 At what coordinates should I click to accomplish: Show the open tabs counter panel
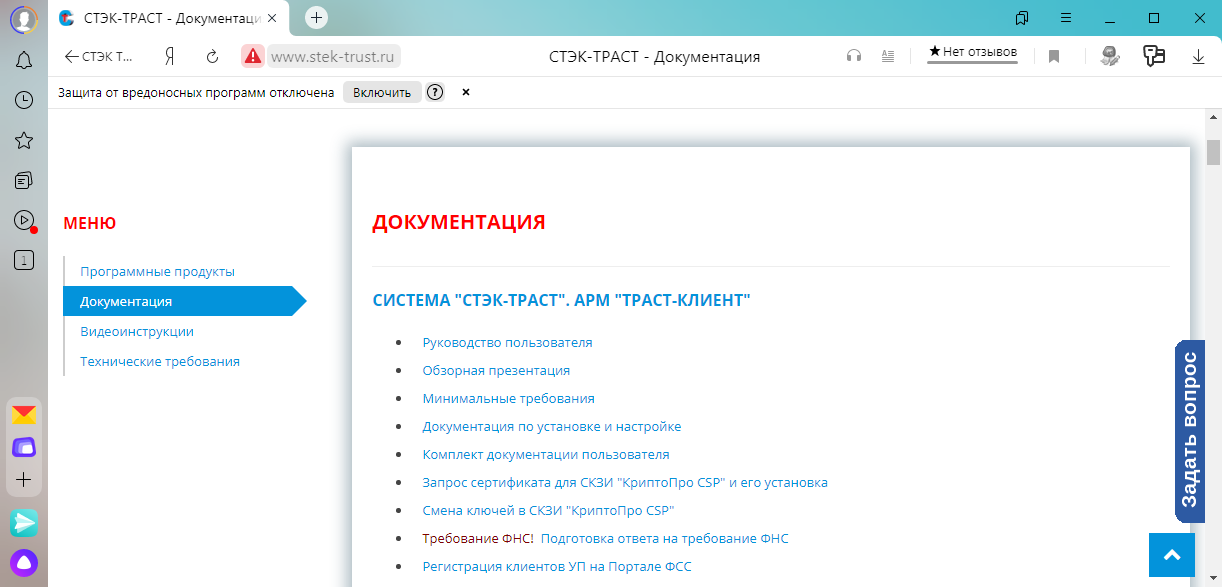(x=24, y=260)
